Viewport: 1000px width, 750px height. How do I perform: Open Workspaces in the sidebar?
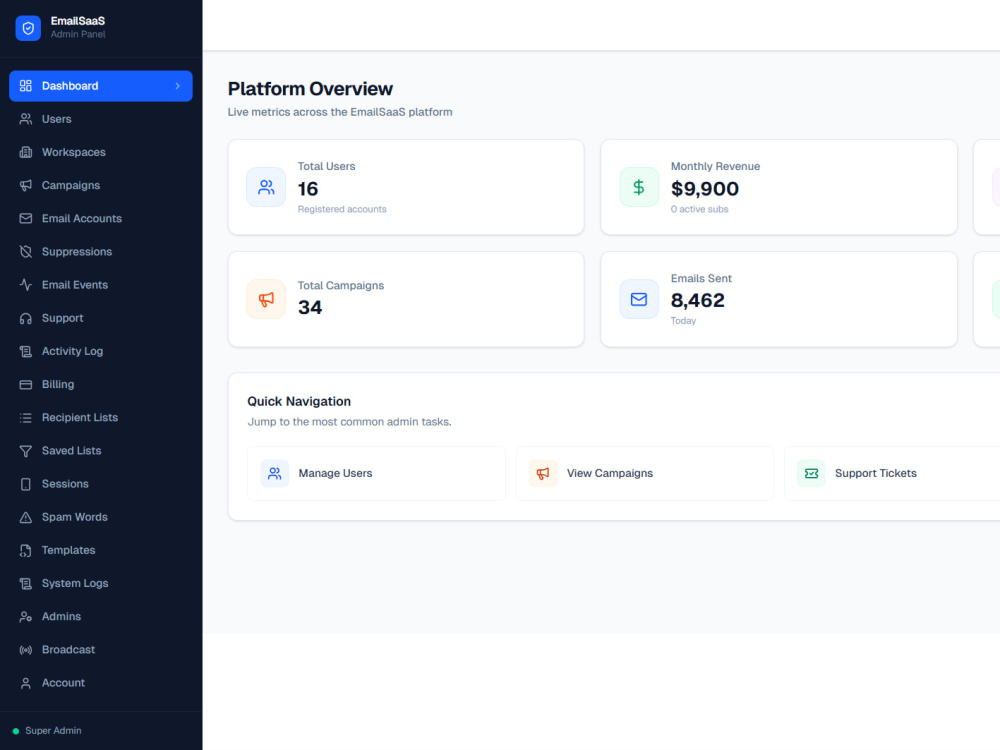[101, 152]
